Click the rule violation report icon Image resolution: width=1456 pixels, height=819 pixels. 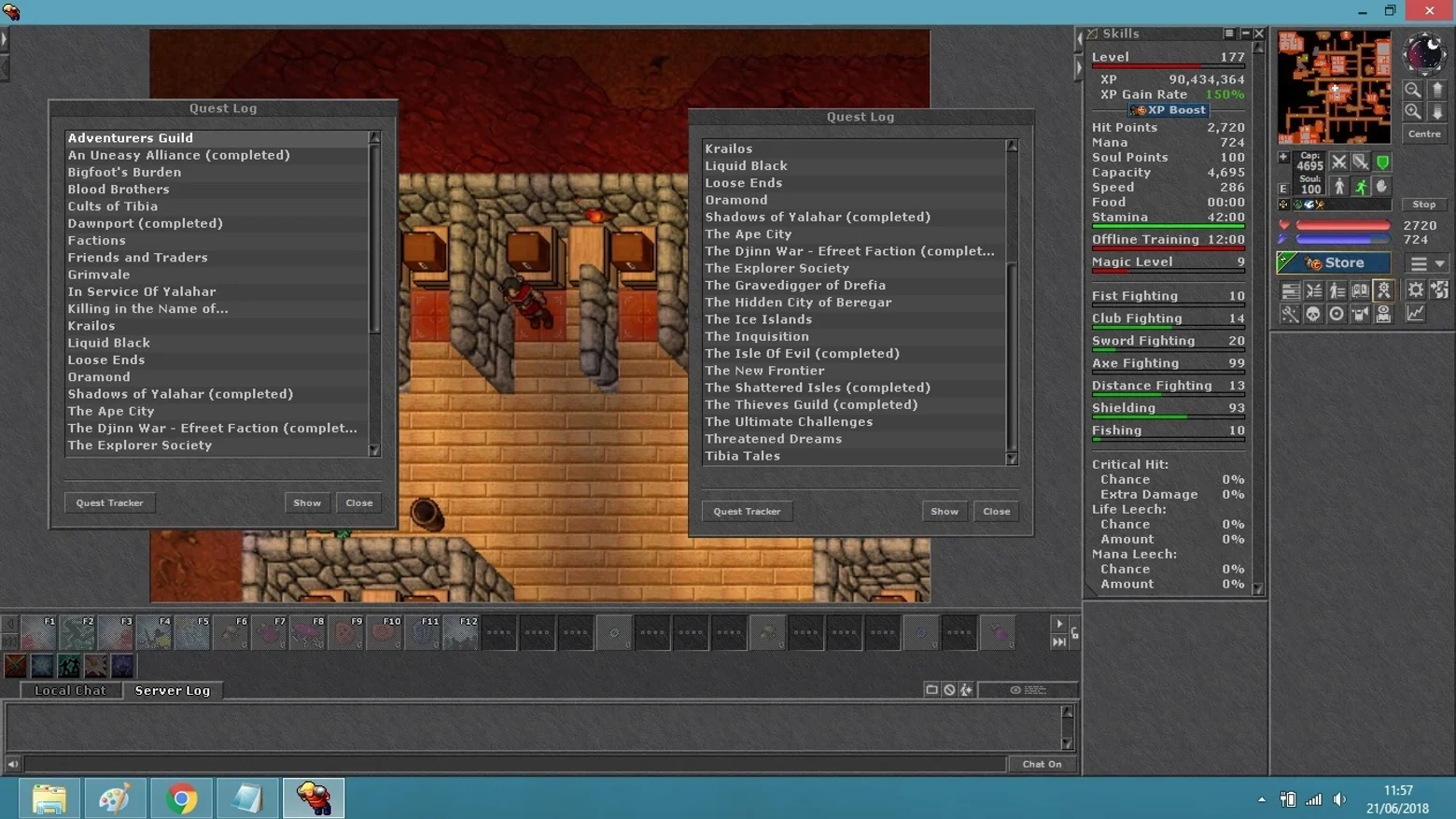click(x=967, y=690)
